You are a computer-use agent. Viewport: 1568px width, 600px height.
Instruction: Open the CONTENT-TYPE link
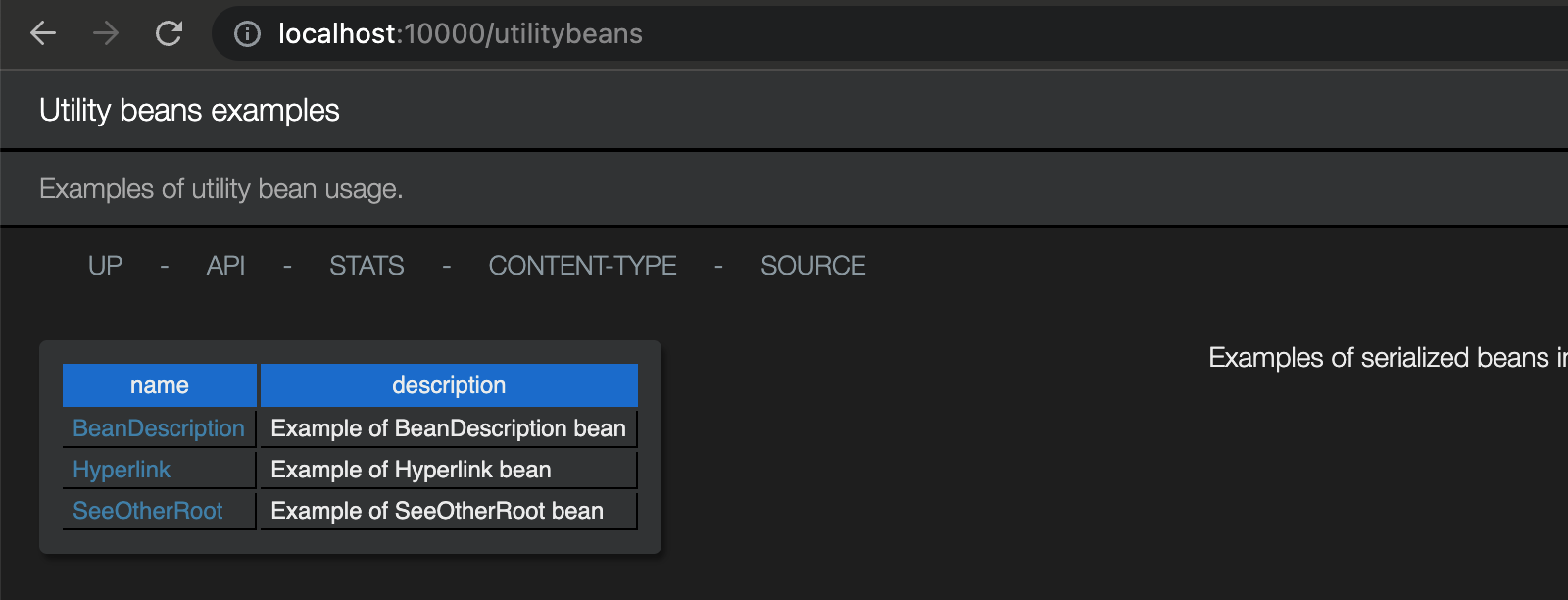point(581,265)
